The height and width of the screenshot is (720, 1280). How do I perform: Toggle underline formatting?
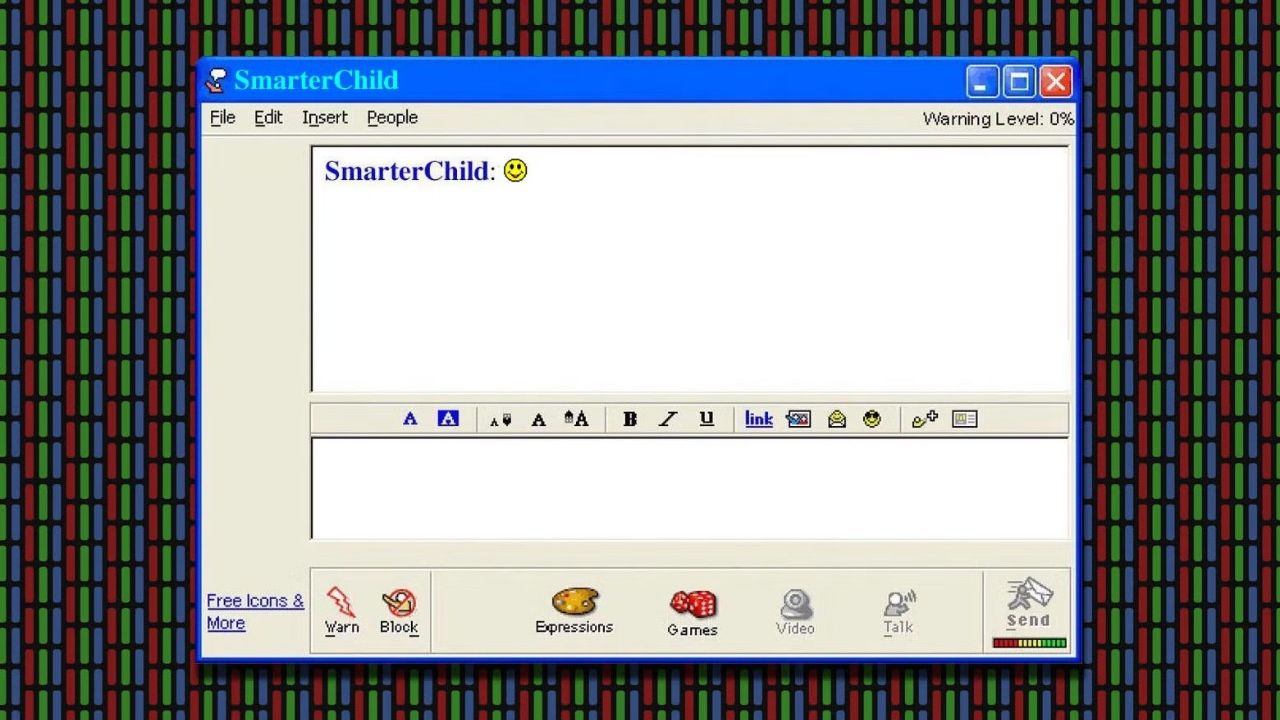(x=706, y=419)
